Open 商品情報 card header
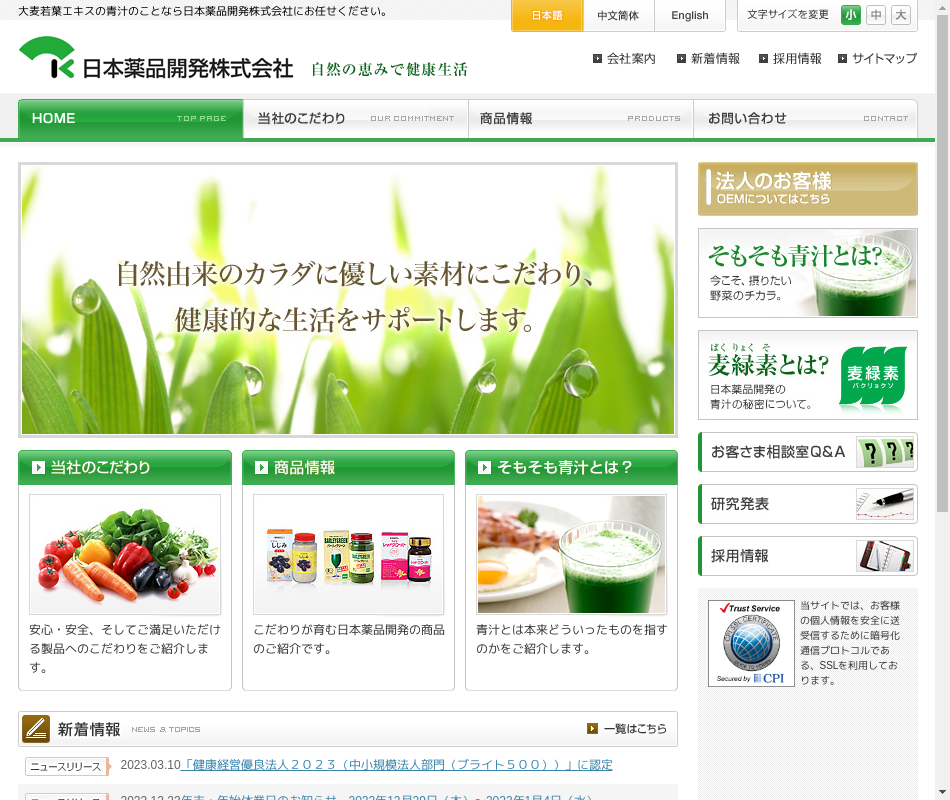Viewport: 950px width, 800px height. point(348,467)
